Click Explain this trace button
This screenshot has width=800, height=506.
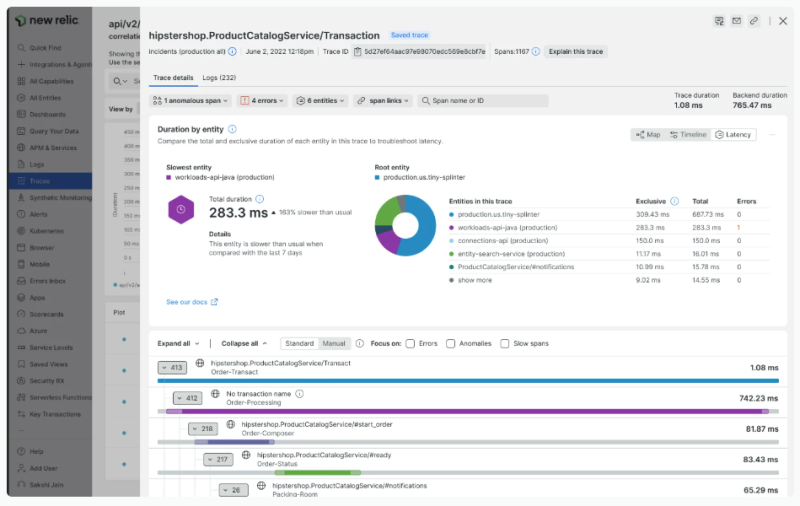(x=576, y=52)
